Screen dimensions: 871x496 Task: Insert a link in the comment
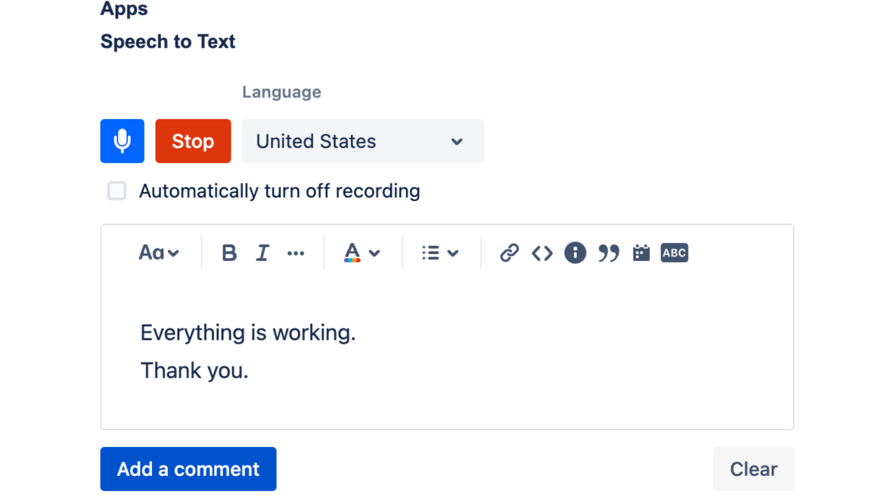pyautogui.click(x=509, y=253)
